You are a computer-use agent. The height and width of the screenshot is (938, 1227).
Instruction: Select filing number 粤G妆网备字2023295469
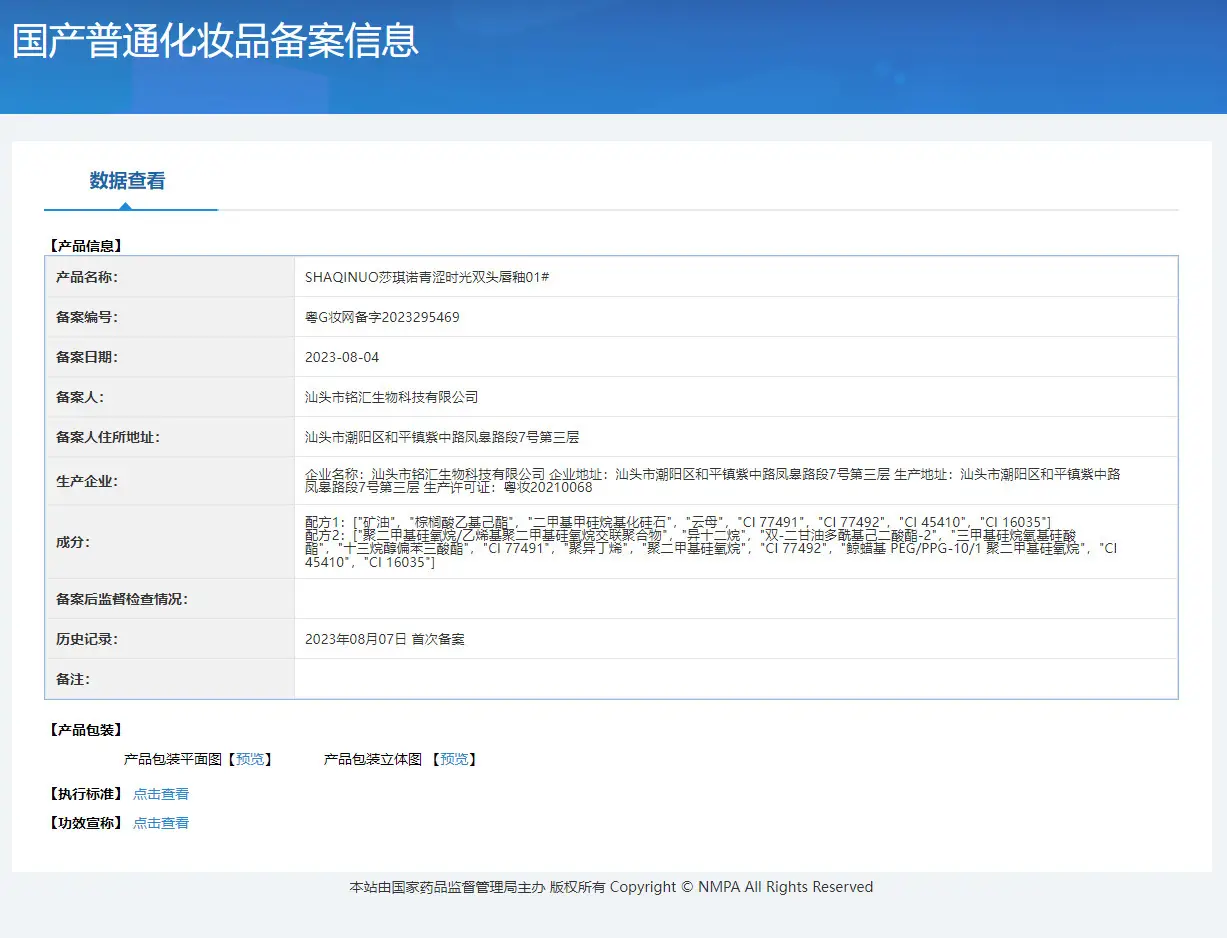[x=382, y=317]
